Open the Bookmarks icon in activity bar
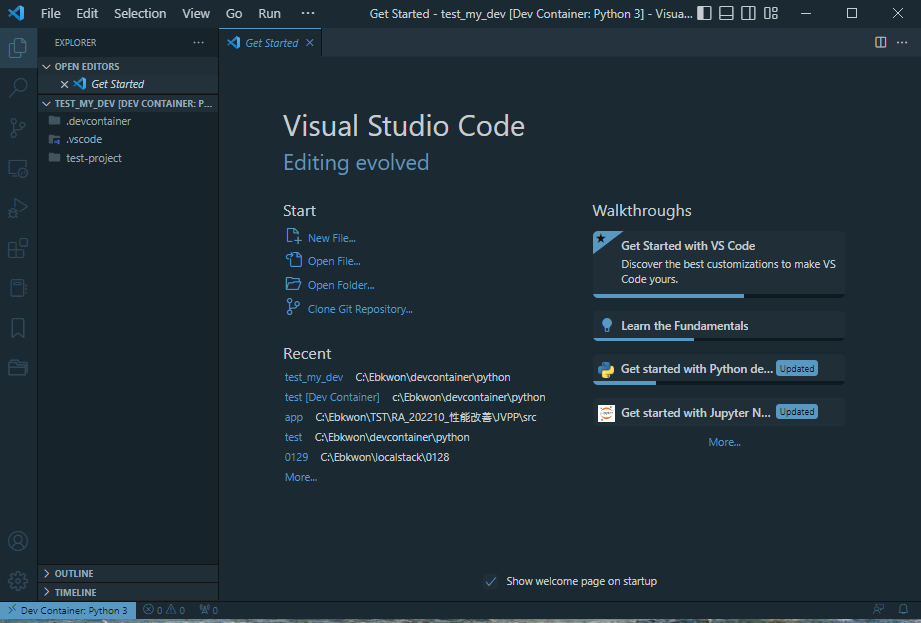Image resolution: width=921 pixels, height=623 pixels. [x=18, y=328]
